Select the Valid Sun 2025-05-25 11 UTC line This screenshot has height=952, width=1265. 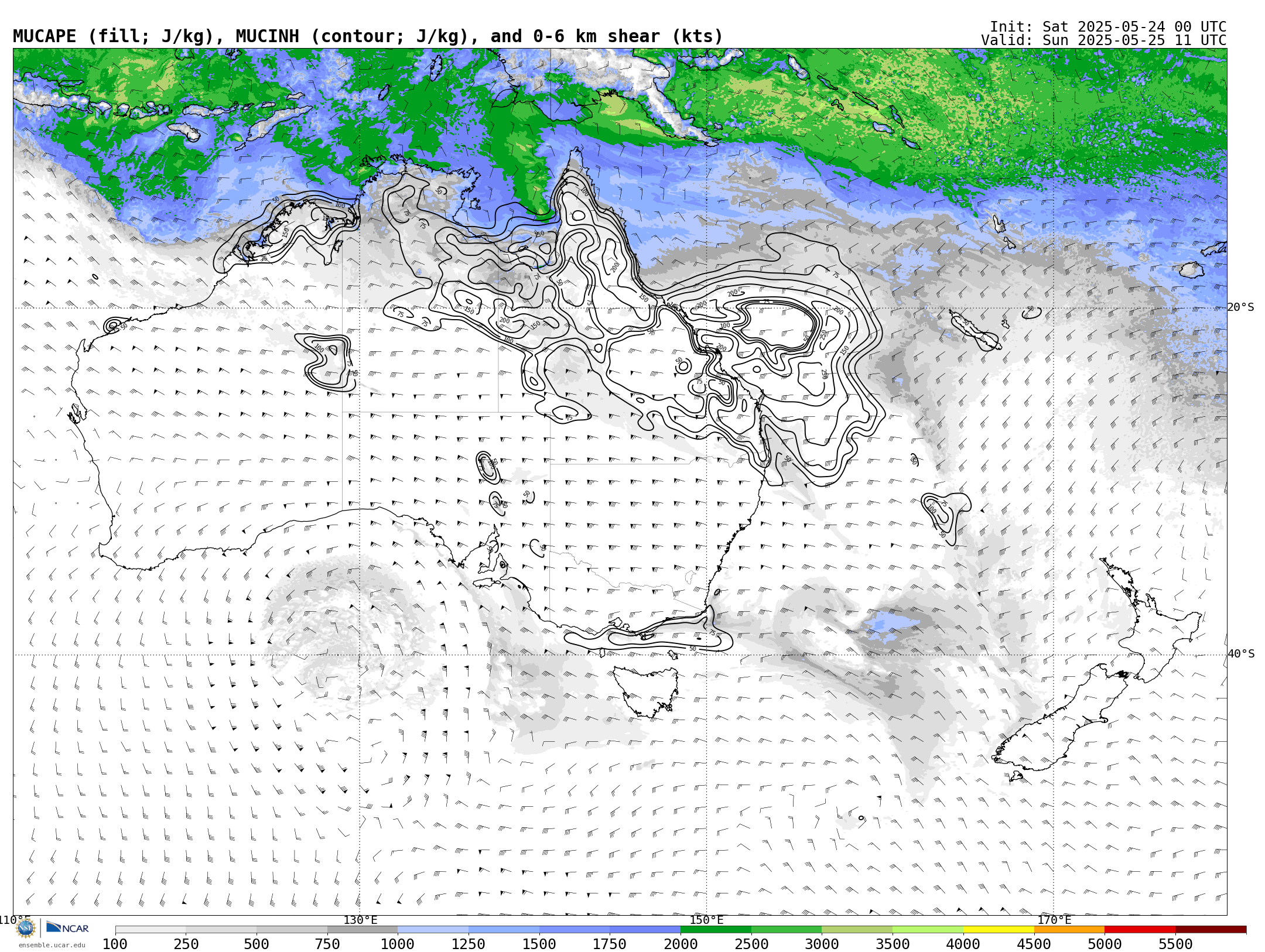pos(1104,40)
